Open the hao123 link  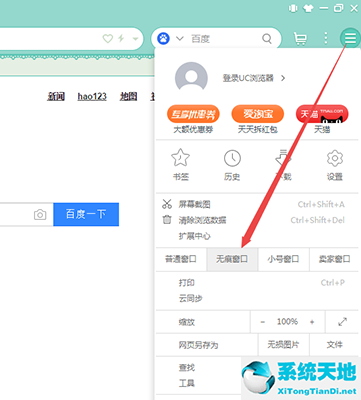pyautogui.click(x=92, y=96)
